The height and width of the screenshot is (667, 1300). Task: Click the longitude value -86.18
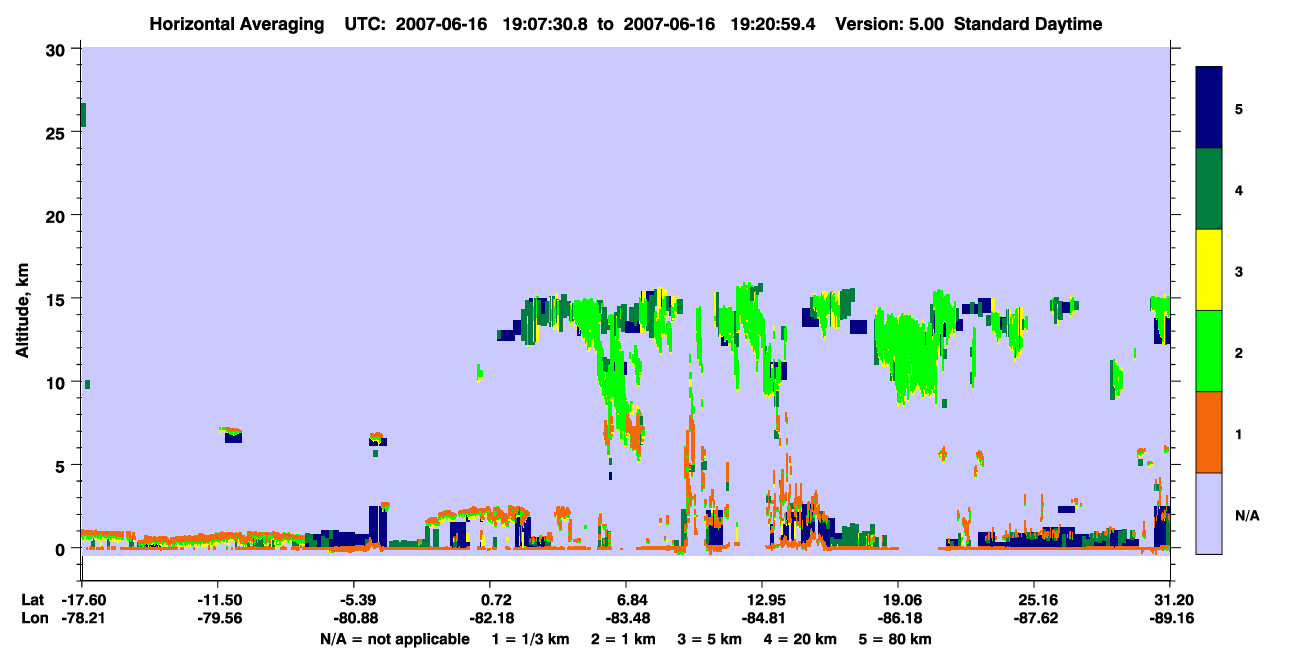tap(898, 619)
